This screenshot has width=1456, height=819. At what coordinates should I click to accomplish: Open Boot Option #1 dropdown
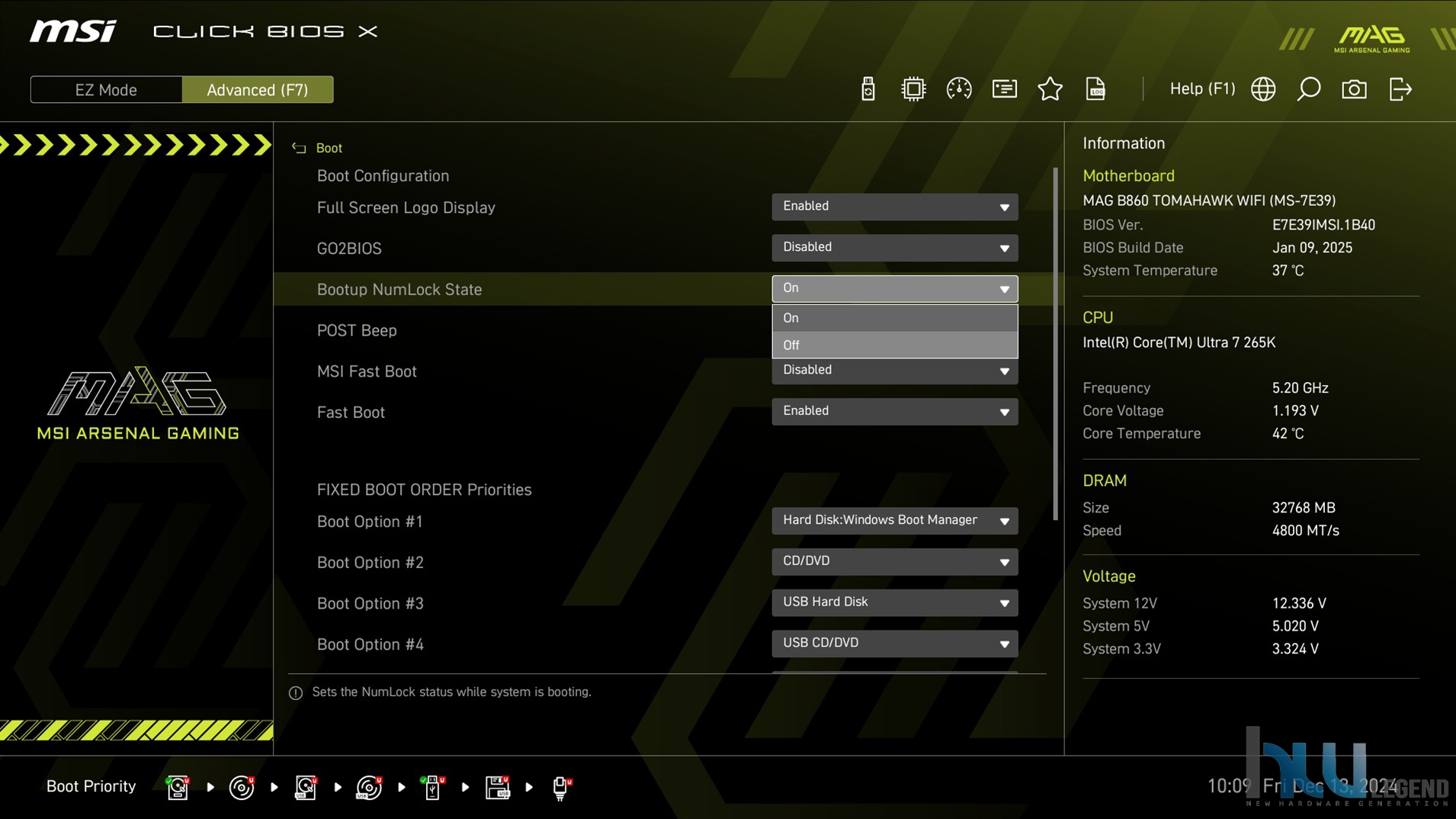tap(894, 521)
